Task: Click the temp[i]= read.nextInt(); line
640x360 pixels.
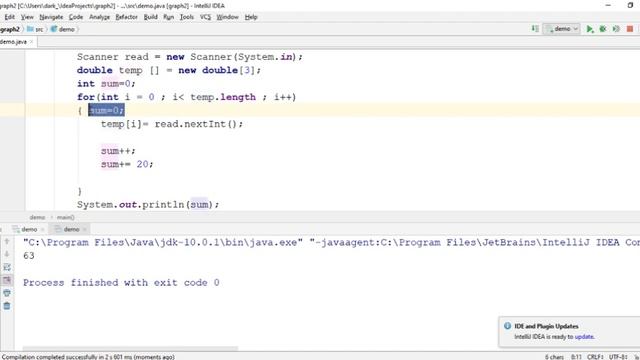Action: pyautogui.click(x=172, y=124)
